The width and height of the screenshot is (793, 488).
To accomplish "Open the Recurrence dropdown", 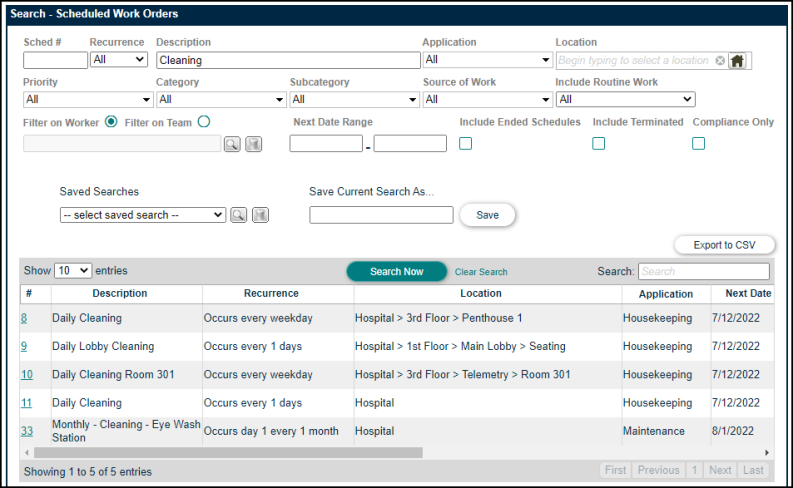I will [119, 60].
